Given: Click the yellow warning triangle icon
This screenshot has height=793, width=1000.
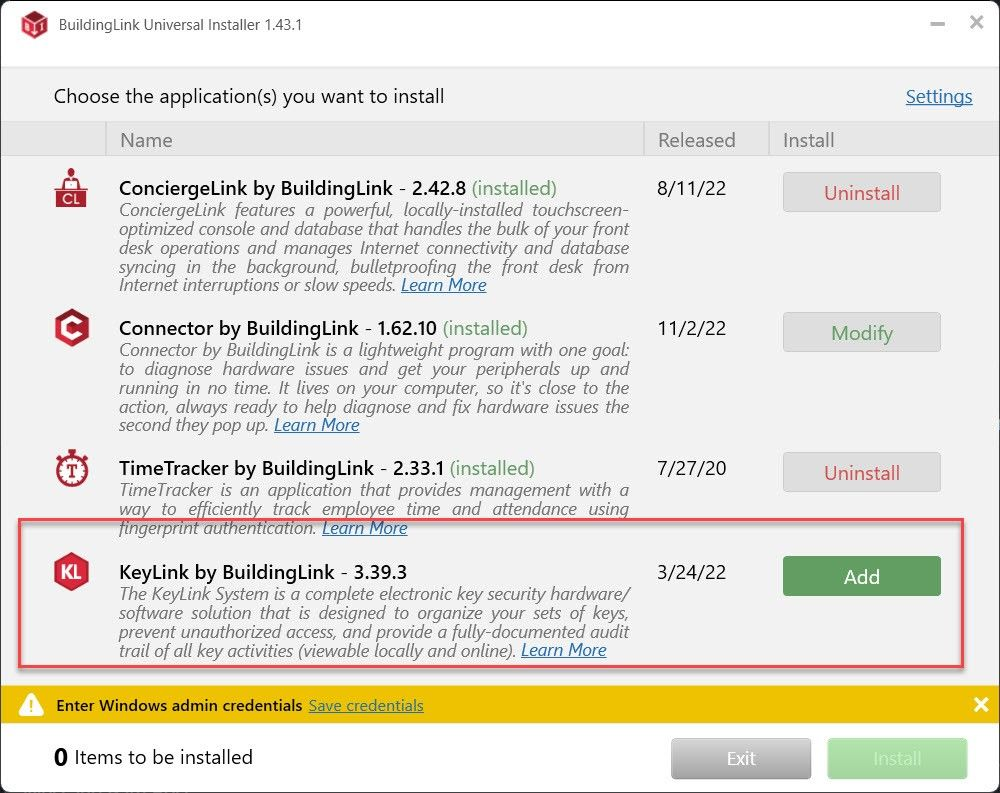Looking at the screenshot, I should click(31, 705).
